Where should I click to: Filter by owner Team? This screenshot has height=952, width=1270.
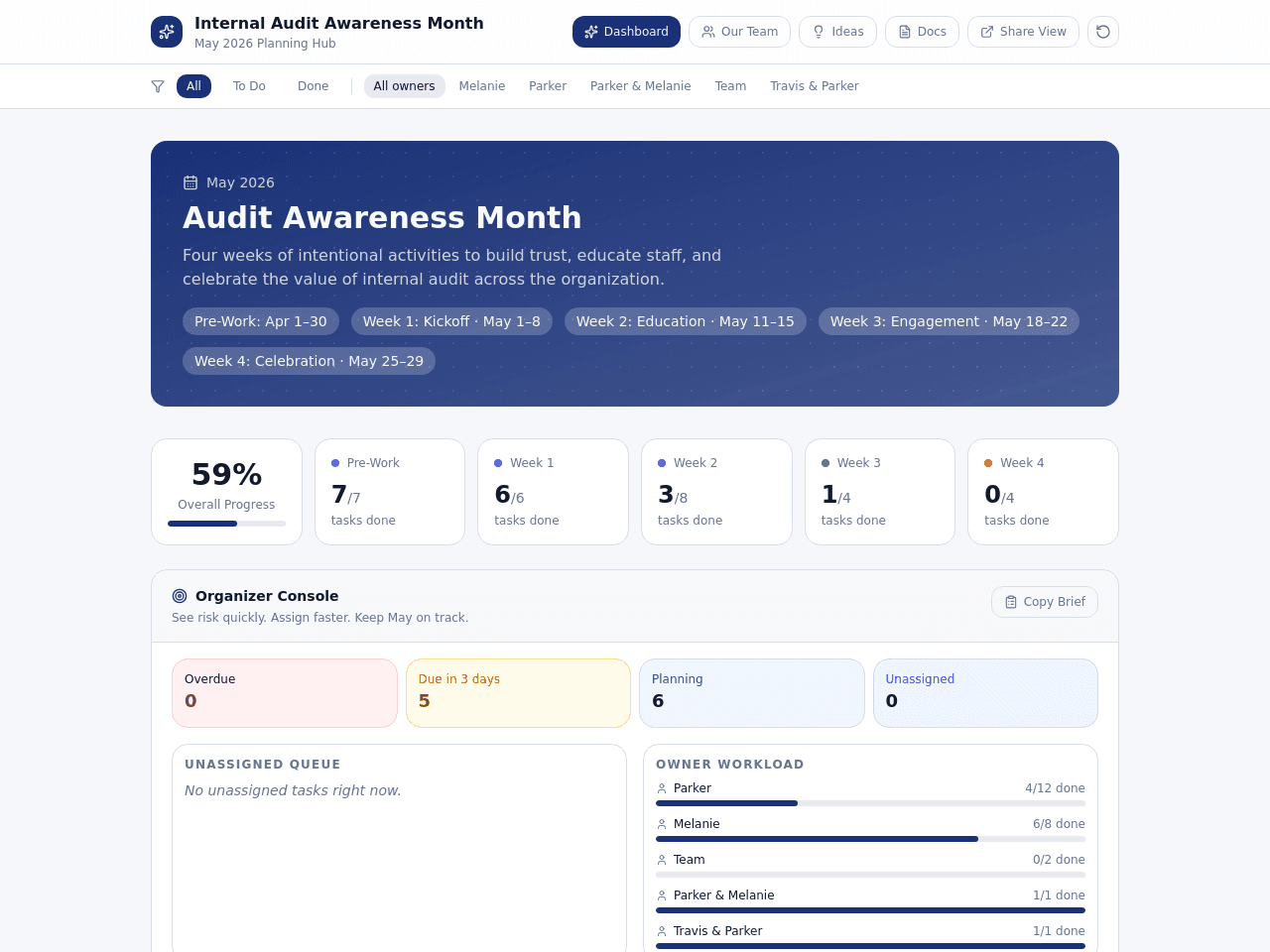(x=730, y=86)
